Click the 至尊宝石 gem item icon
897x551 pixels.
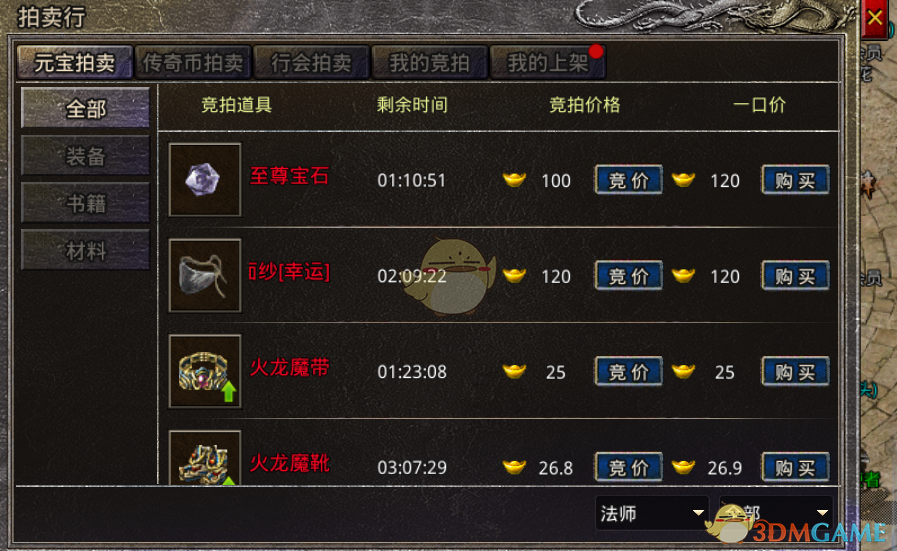[205, 180]
